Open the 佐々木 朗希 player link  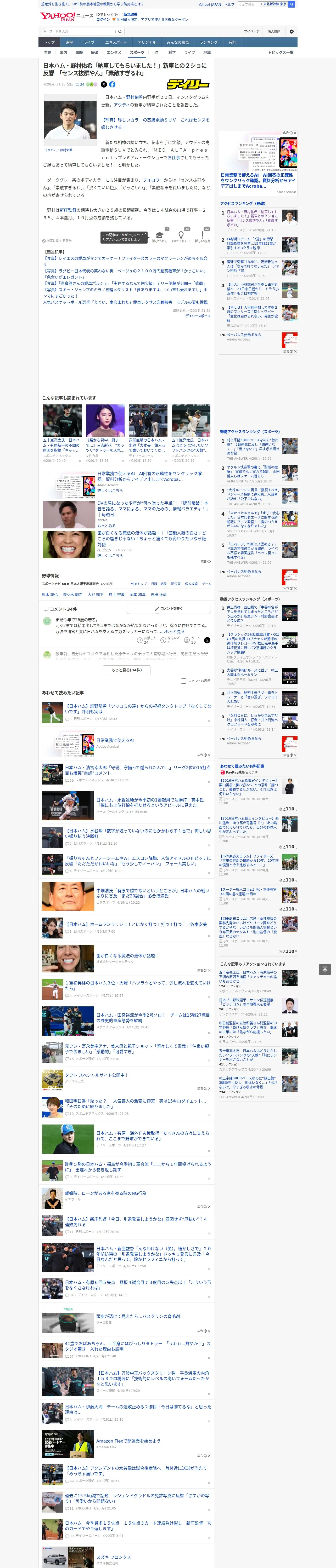point(72,595)
